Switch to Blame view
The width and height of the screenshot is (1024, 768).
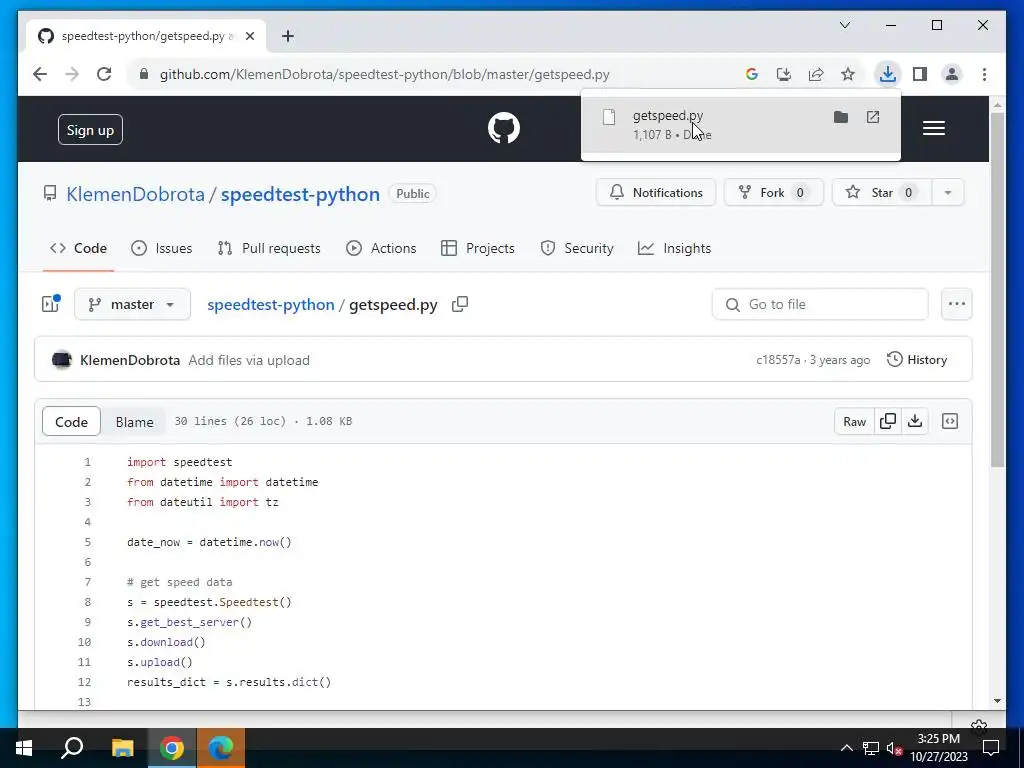click(x=135, y=422)
